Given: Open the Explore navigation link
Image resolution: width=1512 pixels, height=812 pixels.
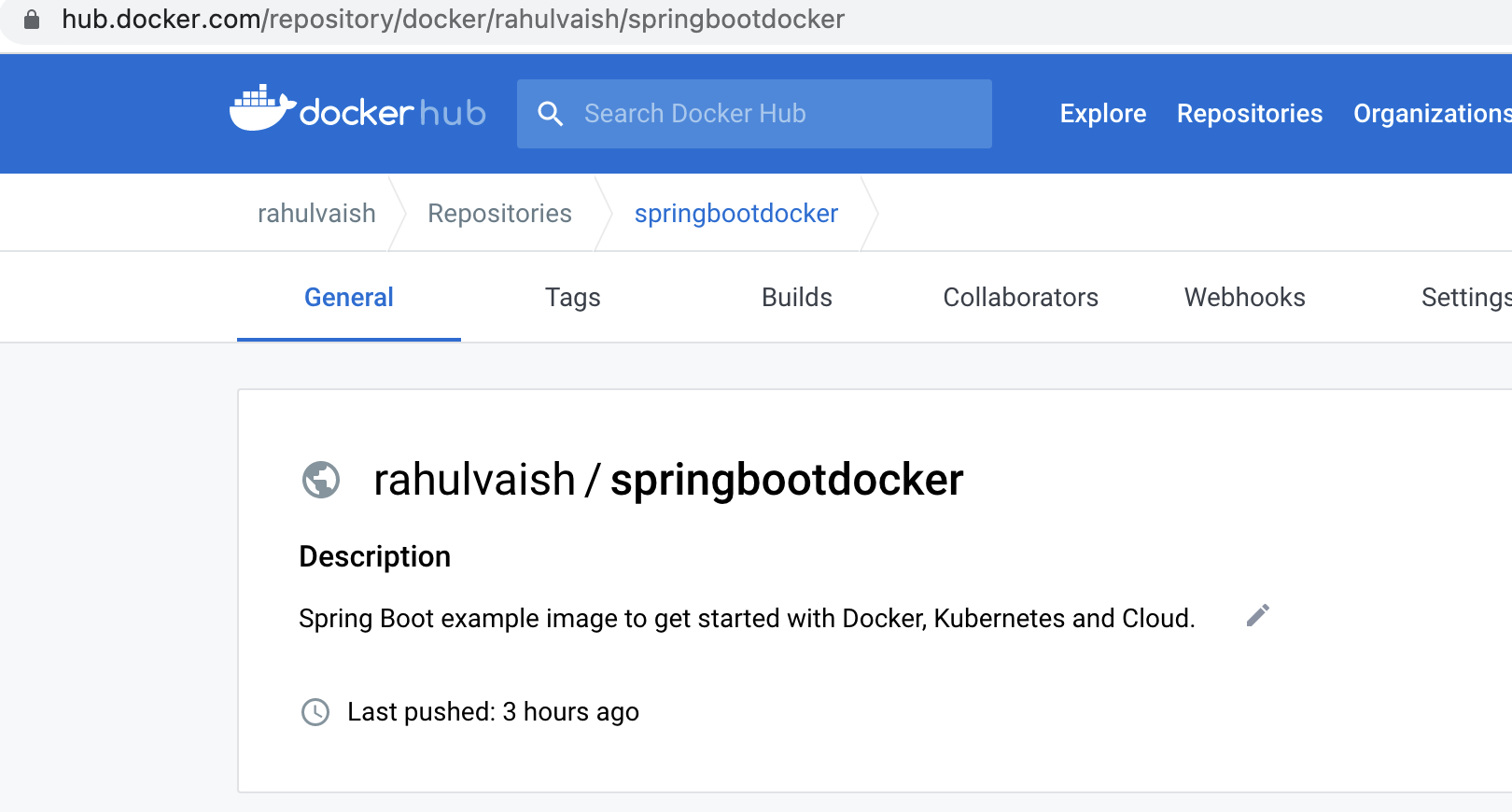Looking at the screenshot, I should (x=1103, y=114).
